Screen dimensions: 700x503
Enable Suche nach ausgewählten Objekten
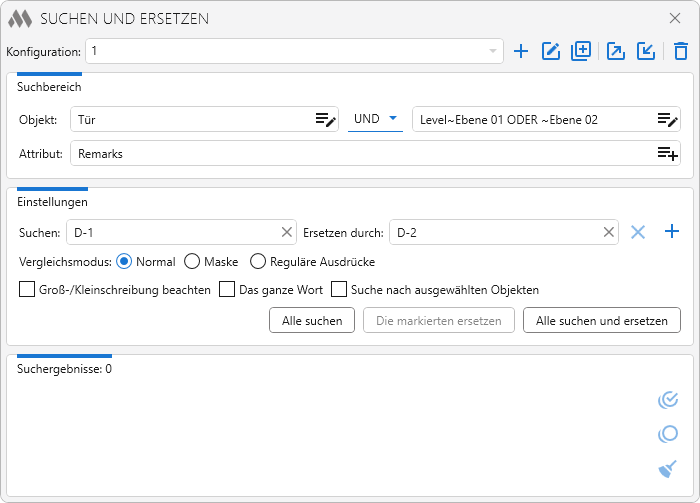pyautogui.click(x=339, y=290)
